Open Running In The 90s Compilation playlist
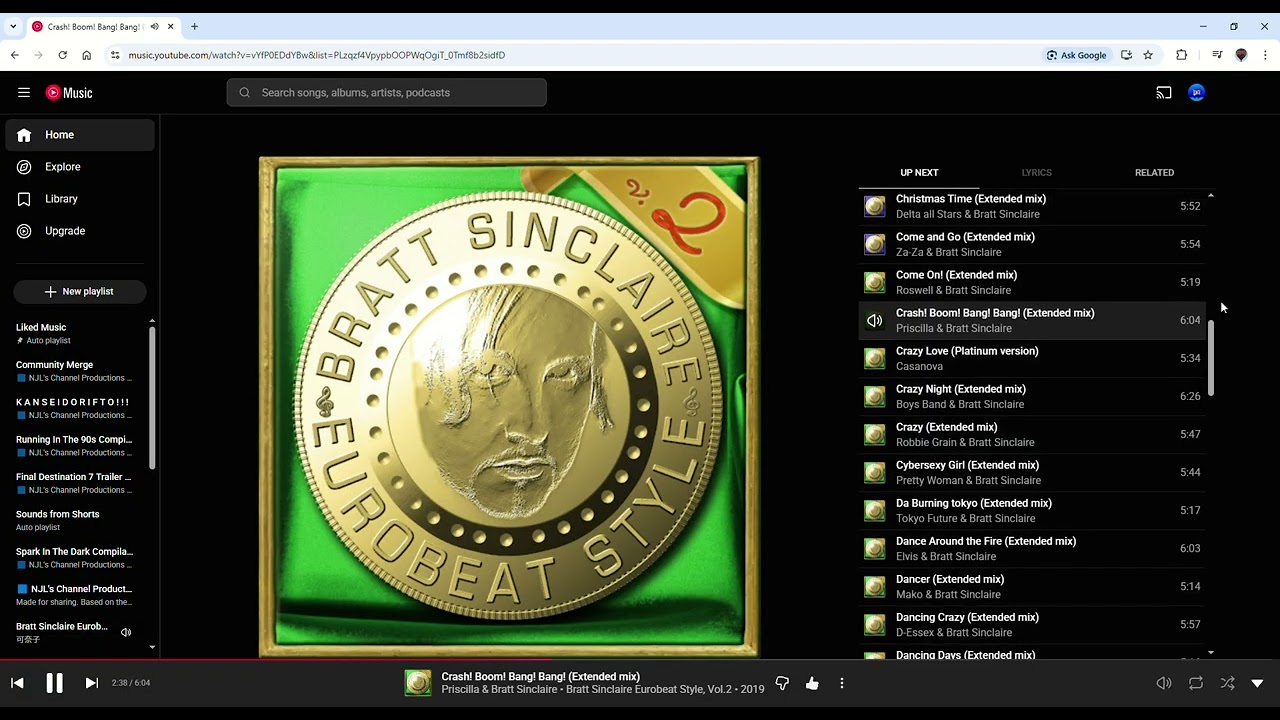The width and height of the screenshot is (1280, 720). [76, 445]
